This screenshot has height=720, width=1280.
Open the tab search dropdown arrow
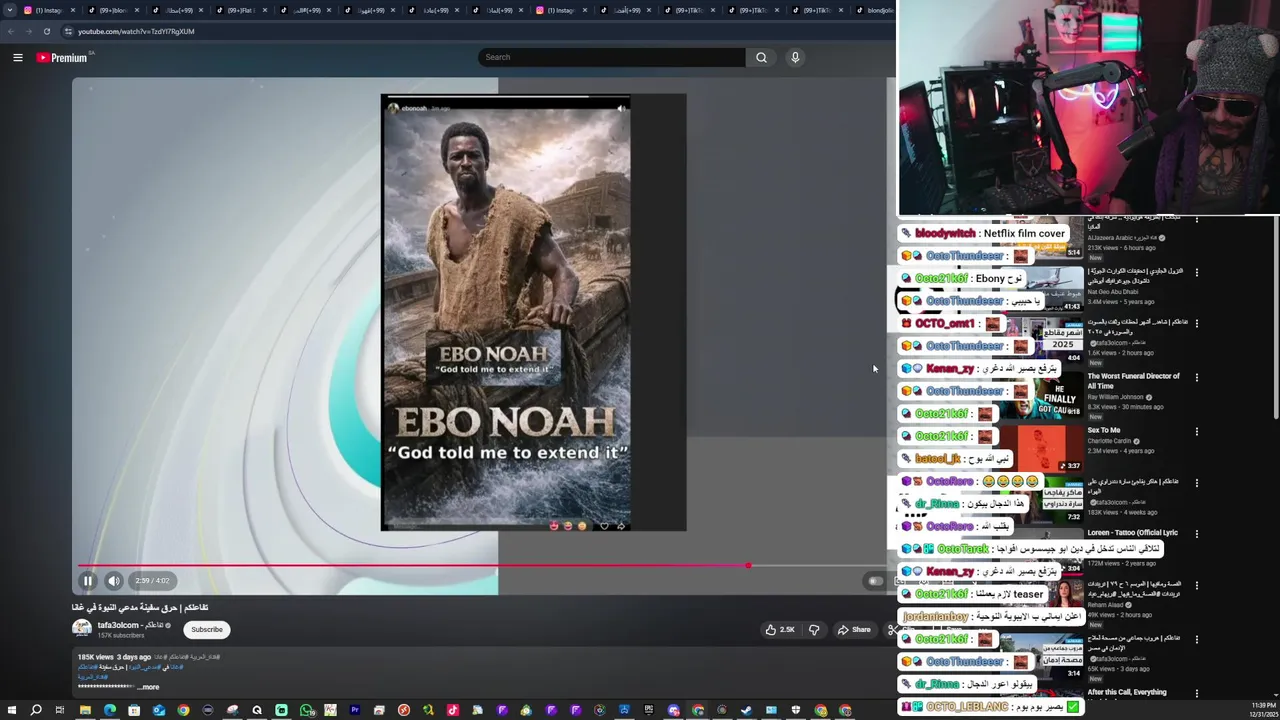[10, 10]
